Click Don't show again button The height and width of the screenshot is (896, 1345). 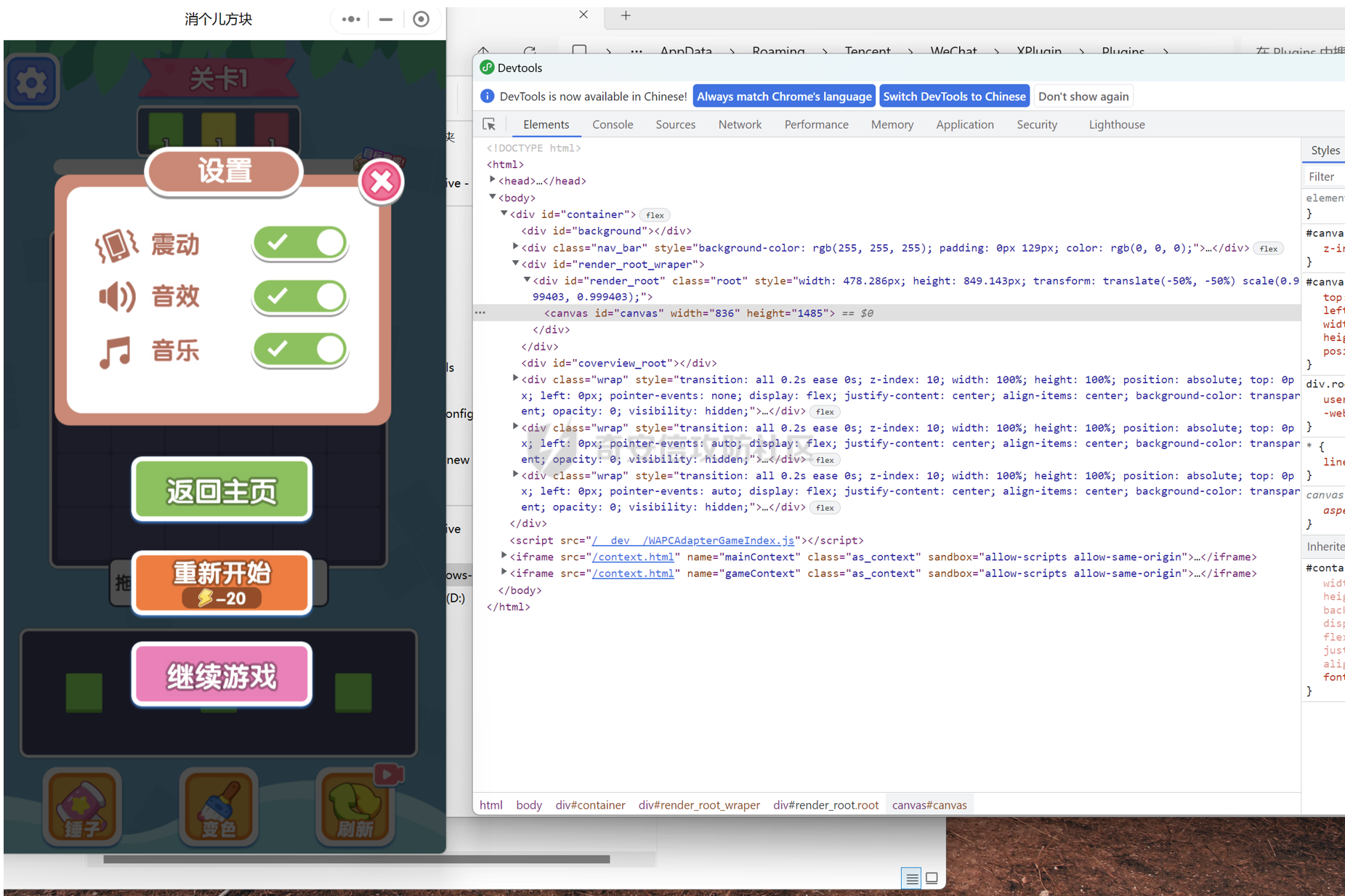pos(1083,96)
